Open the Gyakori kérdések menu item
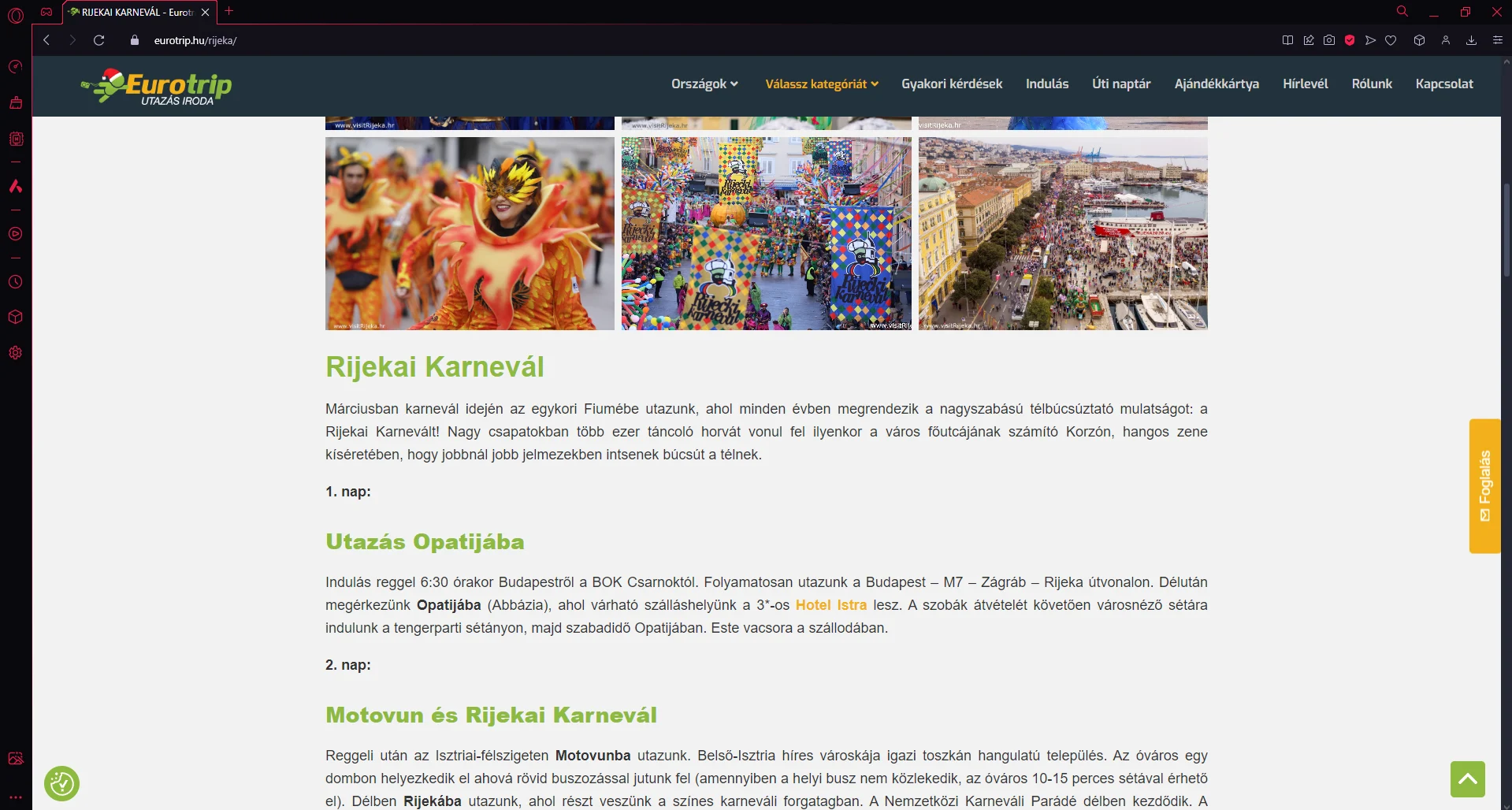 951,84
